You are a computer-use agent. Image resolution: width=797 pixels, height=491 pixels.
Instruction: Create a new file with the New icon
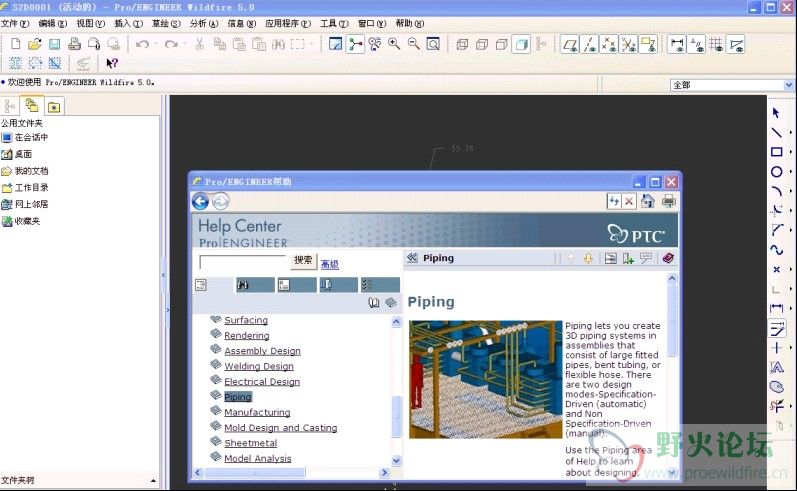coord(16,44)
